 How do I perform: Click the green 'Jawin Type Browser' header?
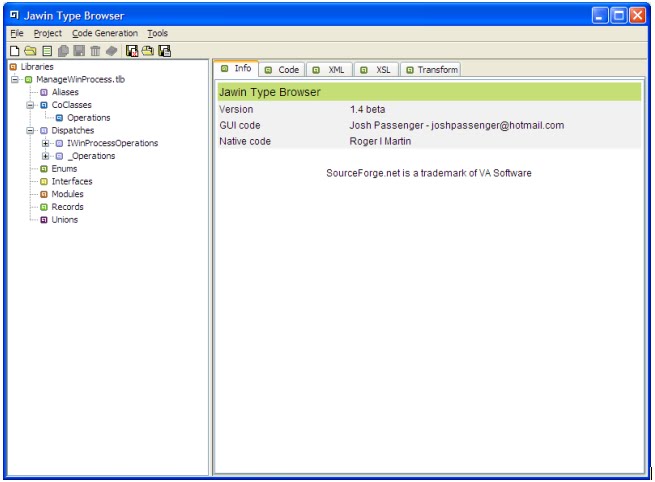point(429,92)
